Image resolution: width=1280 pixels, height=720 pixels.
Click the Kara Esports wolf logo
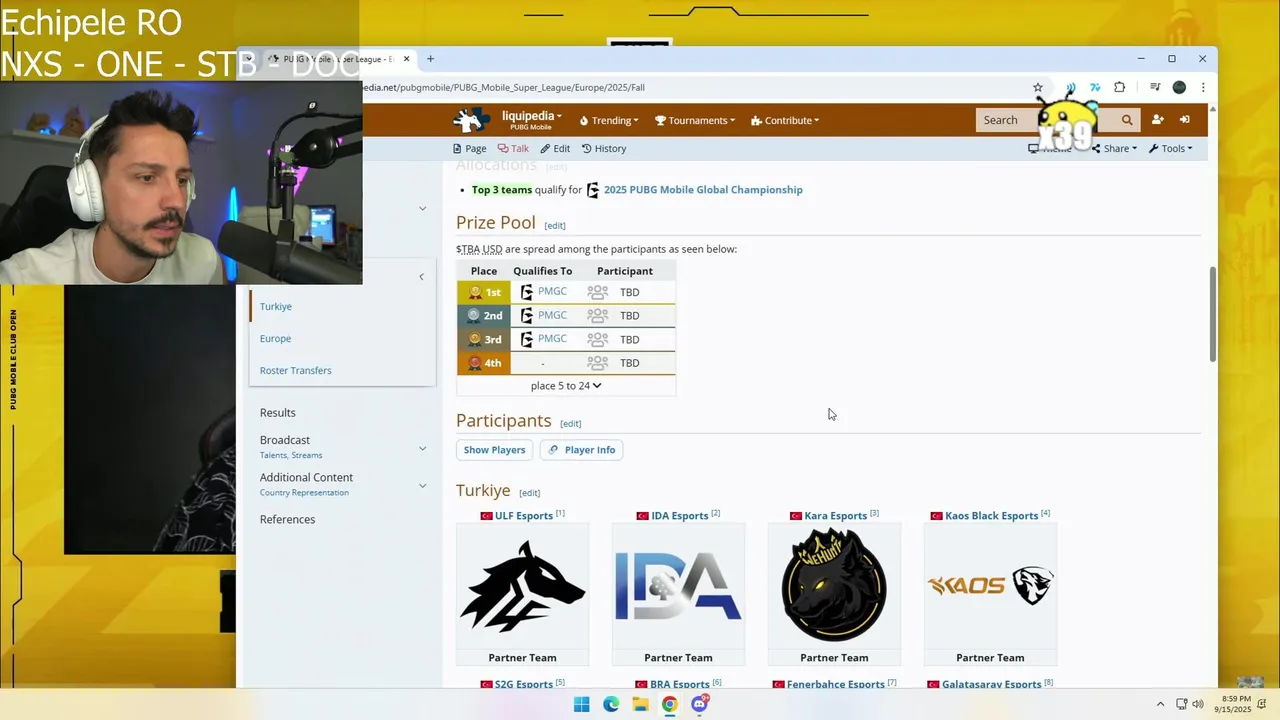834,585
